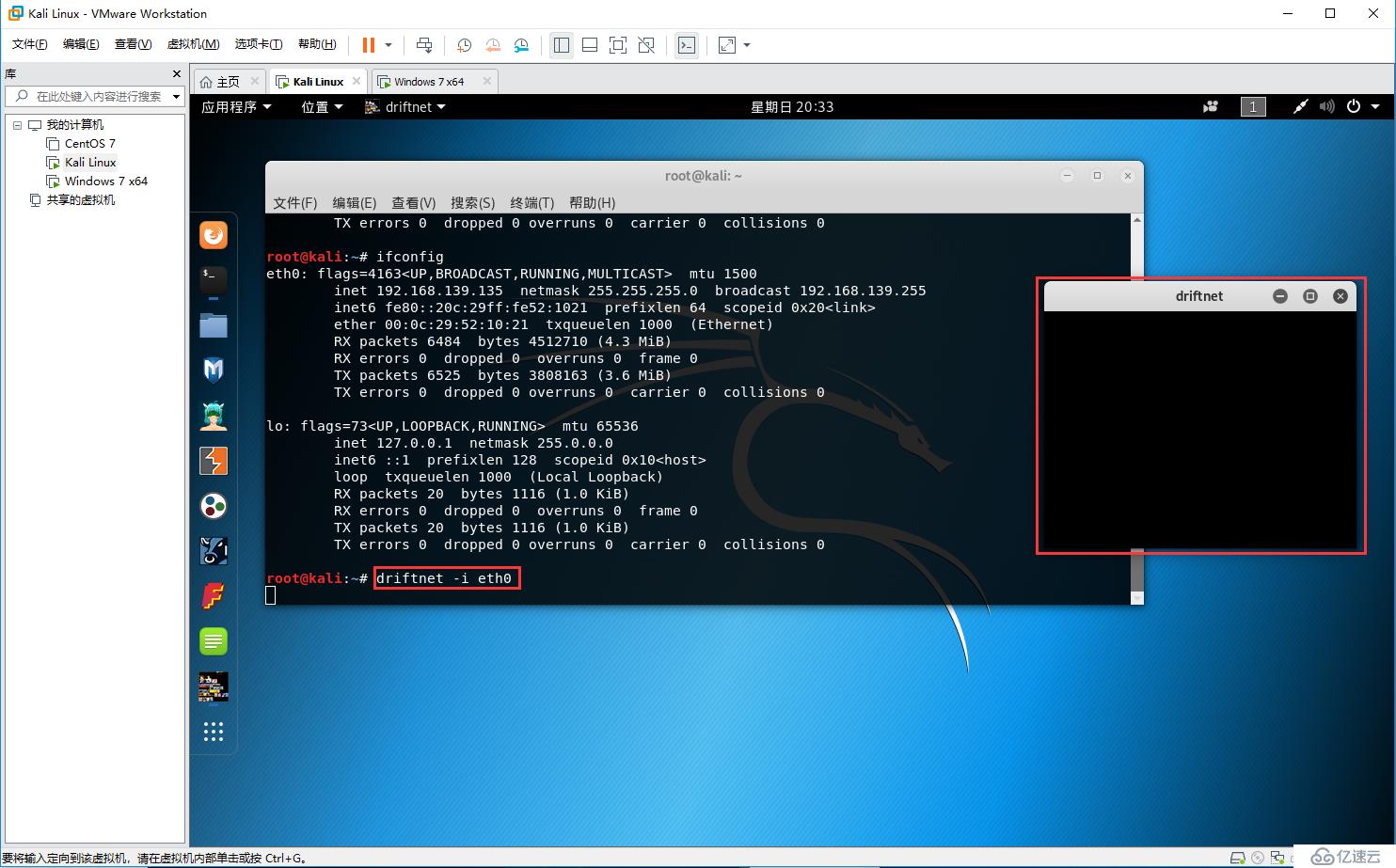This screenshot has width=1396, height=868.
Task: Click the terminal scrollbar down arrow
Action: (1136, 598)
